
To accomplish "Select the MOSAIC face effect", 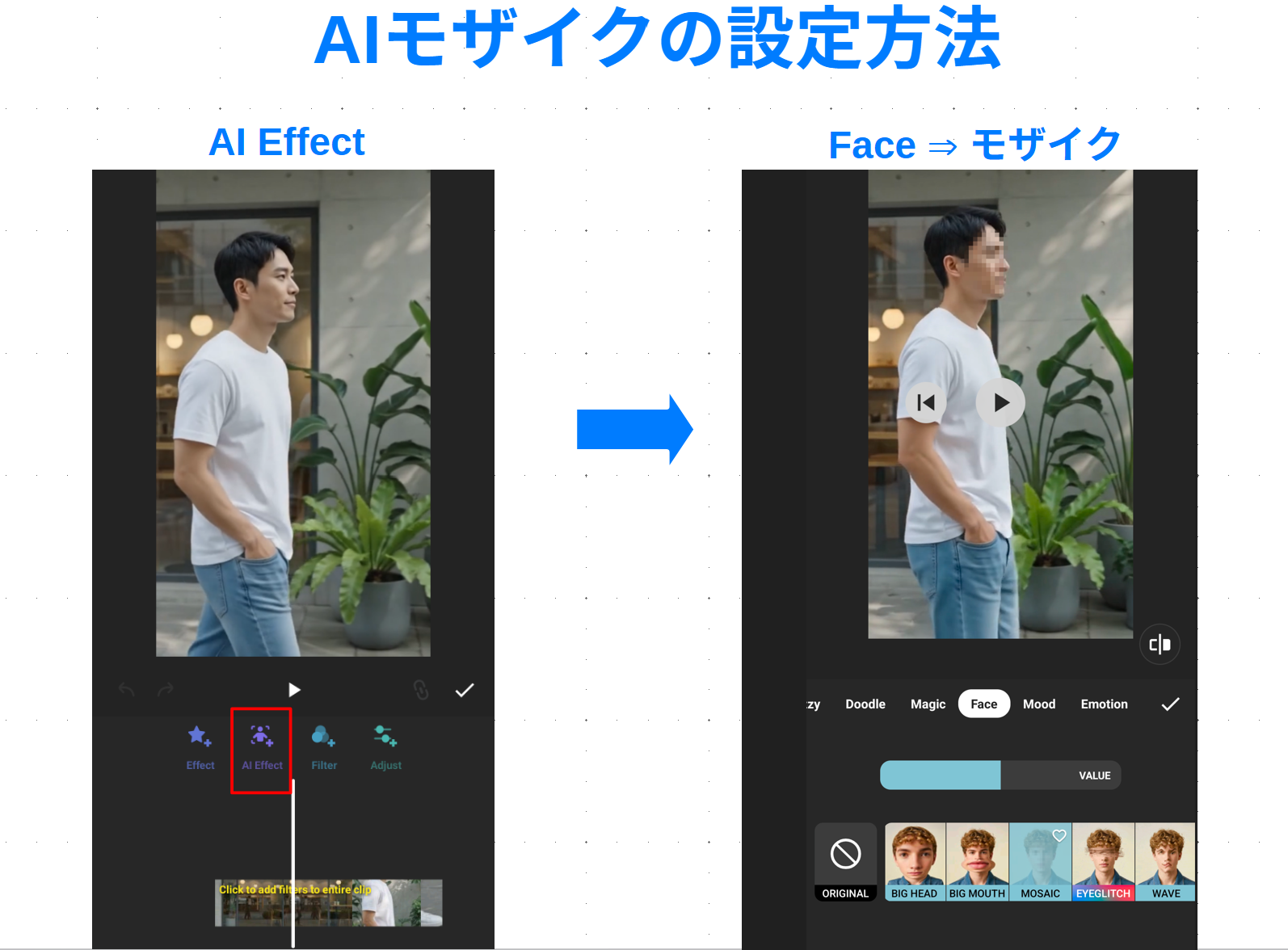I will pyautogui.click(x=1040, y=862).
